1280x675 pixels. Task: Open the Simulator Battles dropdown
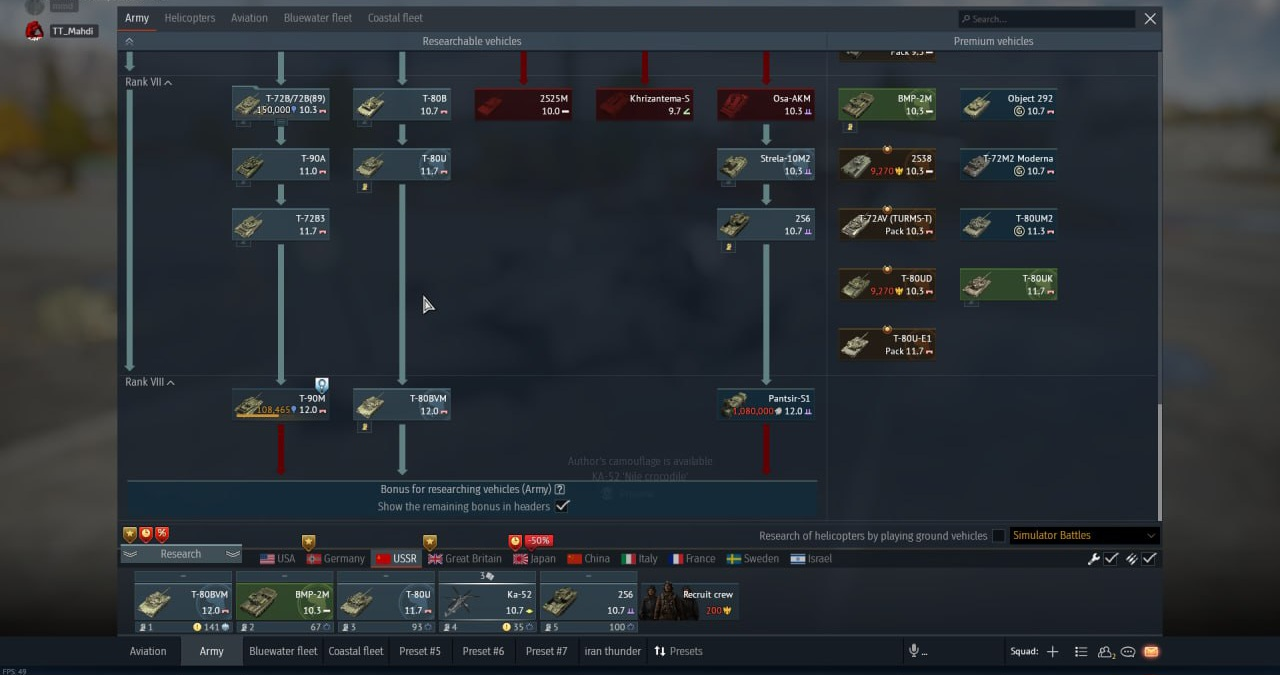click(1084, 535)
